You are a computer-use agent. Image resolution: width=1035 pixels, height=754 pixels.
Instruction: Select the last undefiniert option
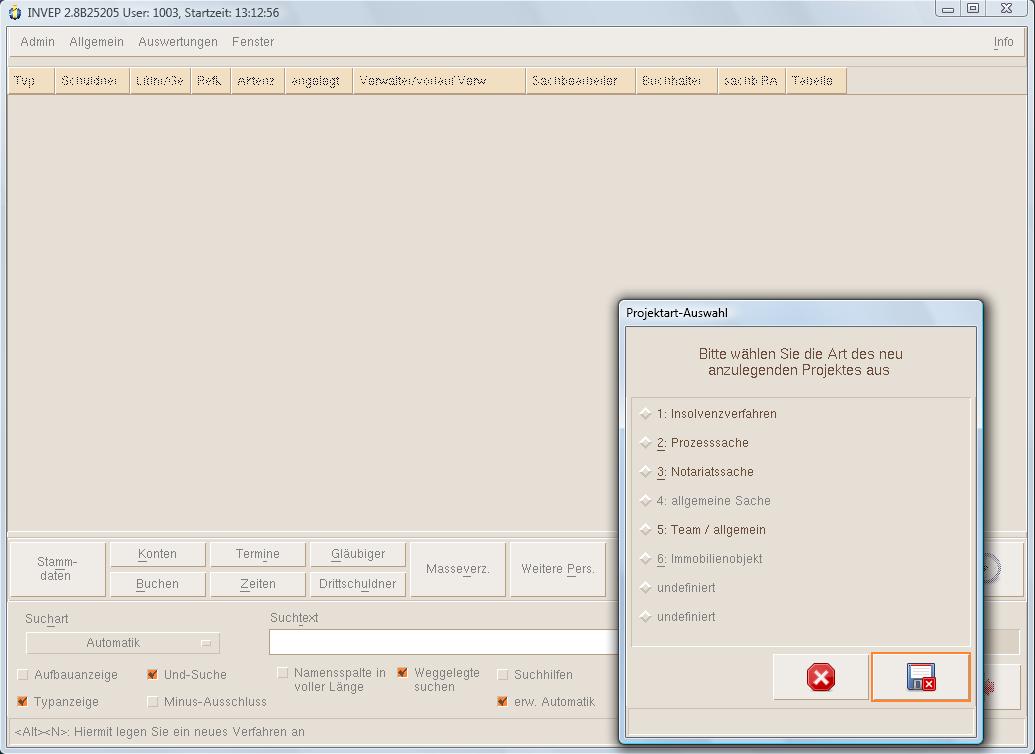678,617
